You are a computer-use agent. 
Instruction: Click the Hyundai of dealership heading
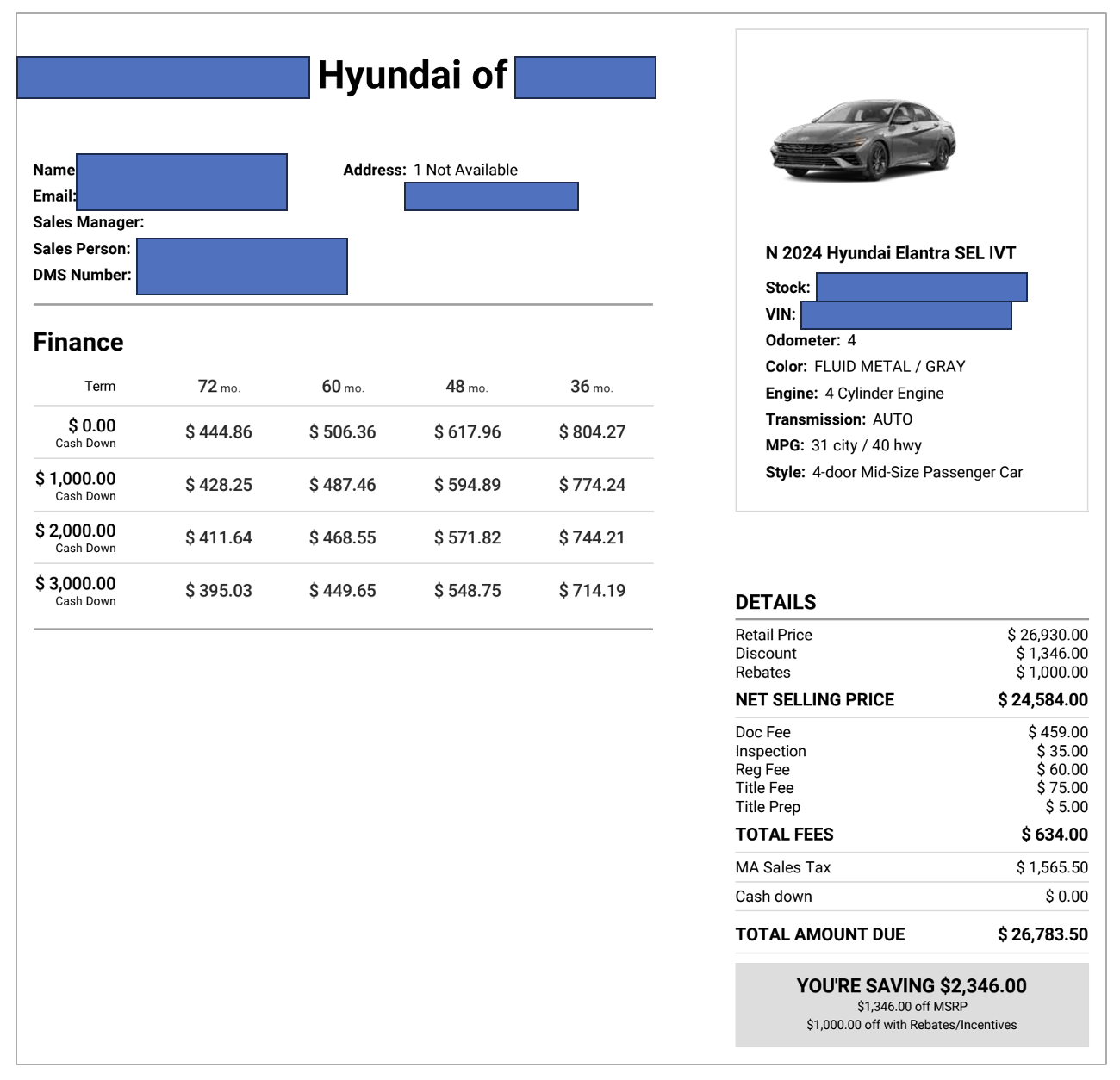click(413, 75)
